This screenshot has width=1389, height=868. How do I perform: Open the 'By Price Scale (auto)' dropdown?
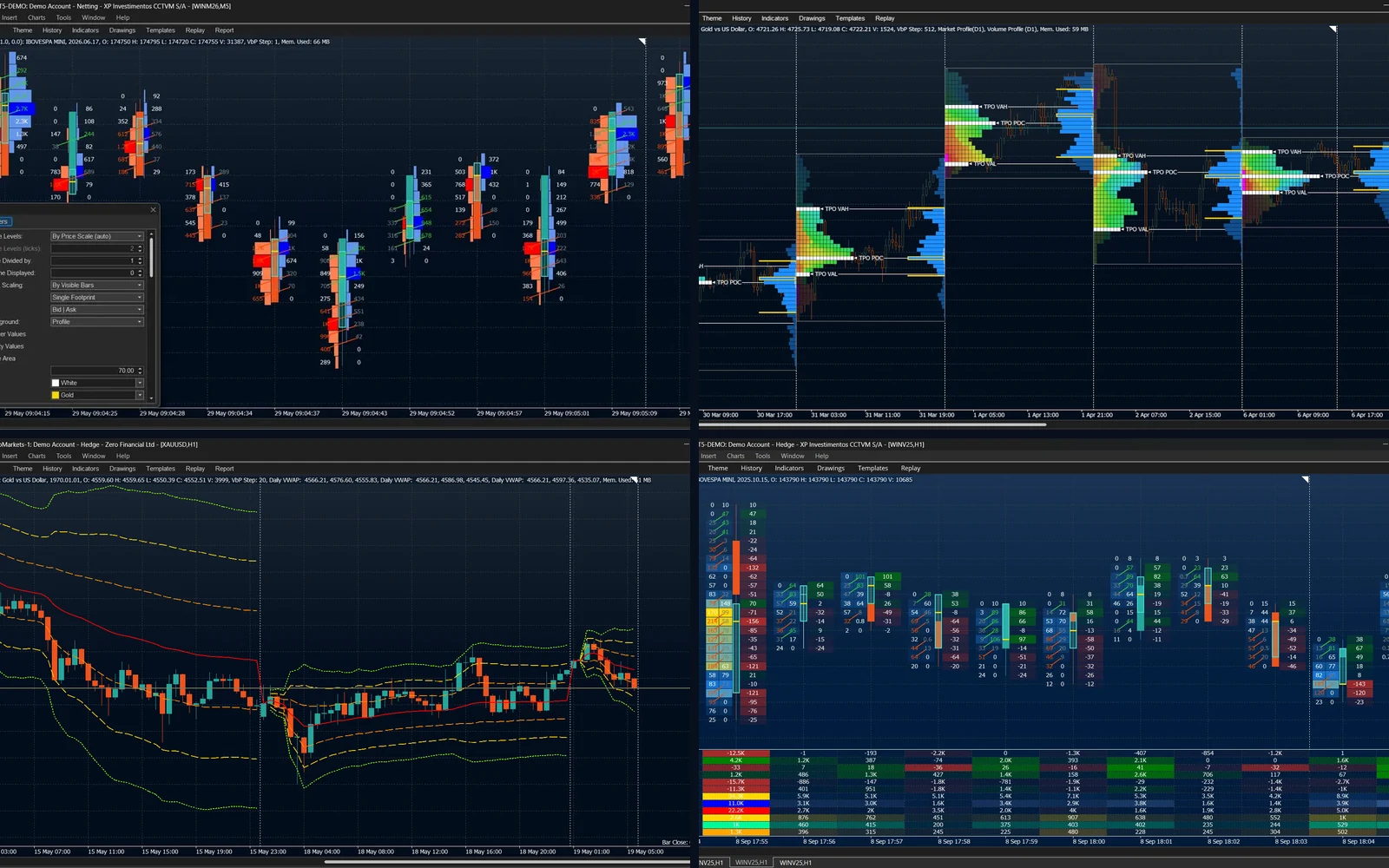[96, 236]
